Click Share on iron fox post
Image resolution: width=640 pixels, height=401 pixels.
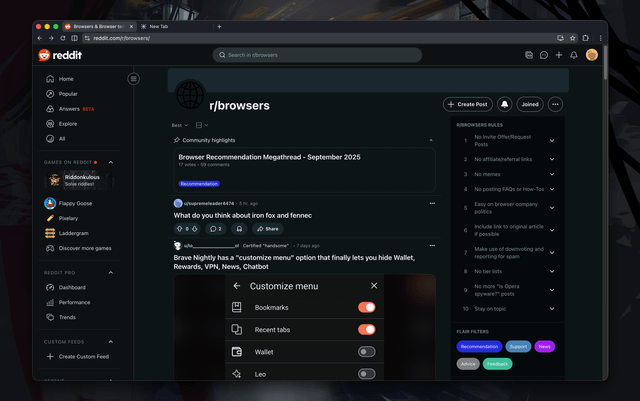[268, 229]
